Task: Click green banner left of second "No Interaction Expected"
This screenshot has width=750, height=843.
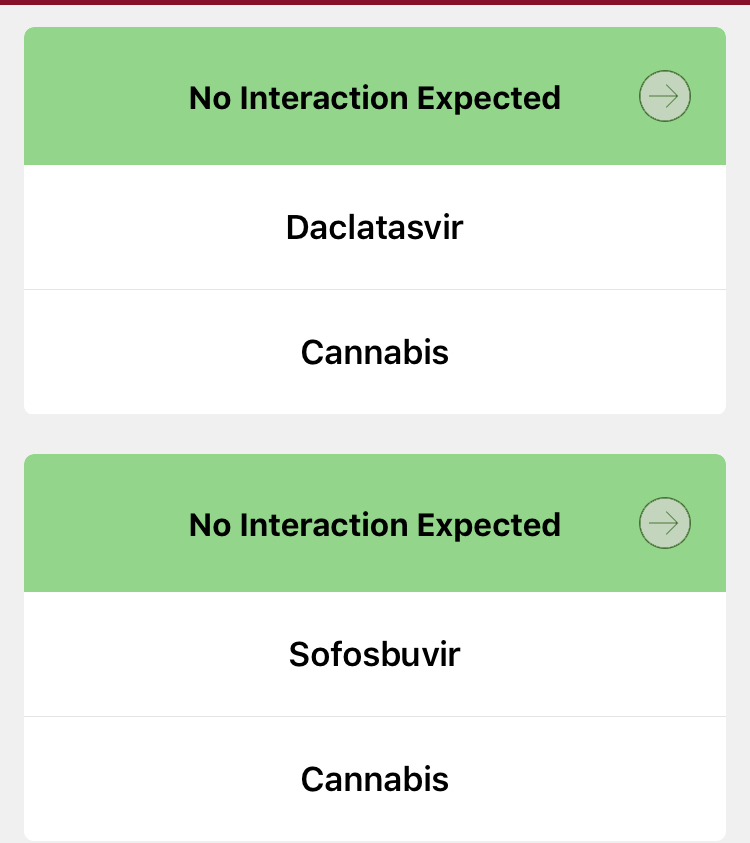Action: tap(100, 525)
